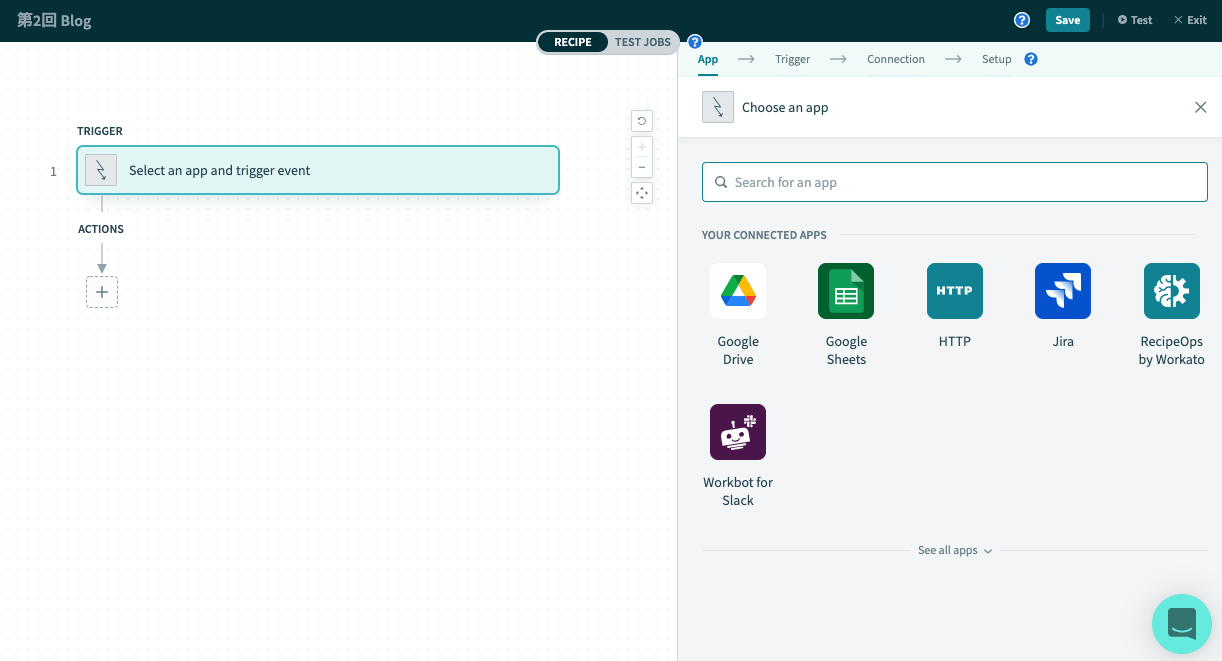Switch to TEST JOBS view

[643, 42]
